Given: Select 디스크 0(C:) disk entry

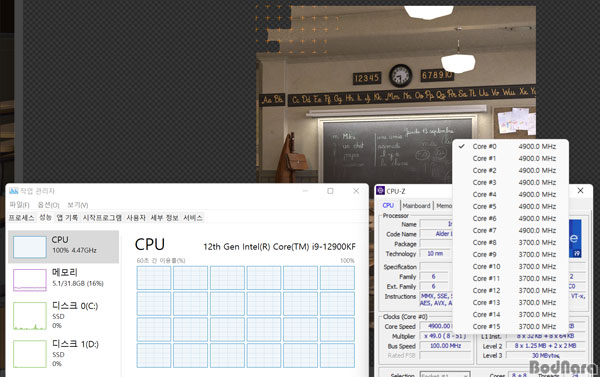Looking at the screenshot, I should tap(64, 315).
